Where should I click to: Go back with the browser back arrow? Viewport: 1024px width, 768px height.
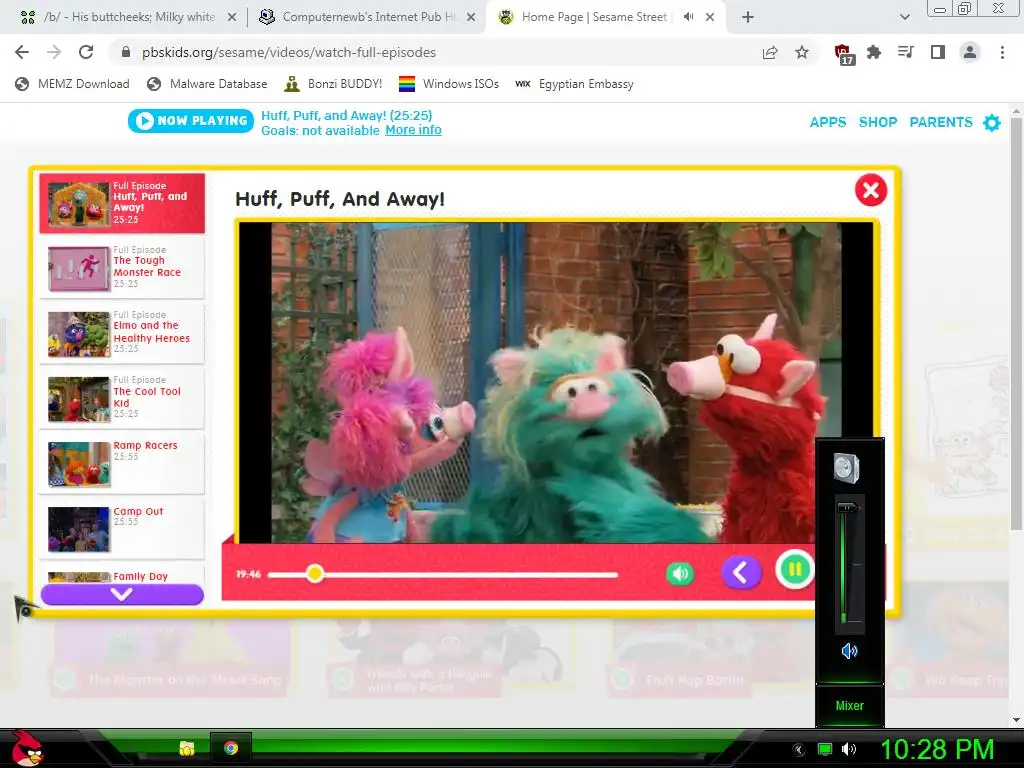(22, 52)
